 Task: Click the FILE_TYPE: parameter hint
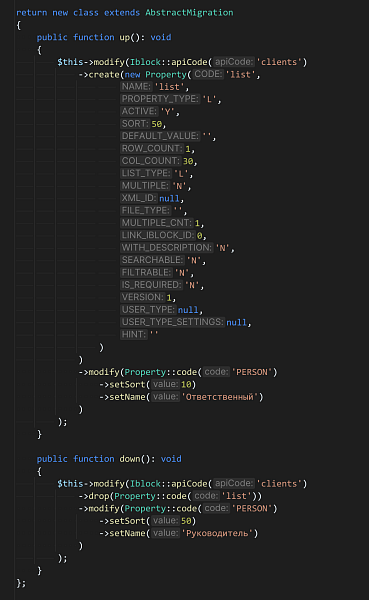145,210
